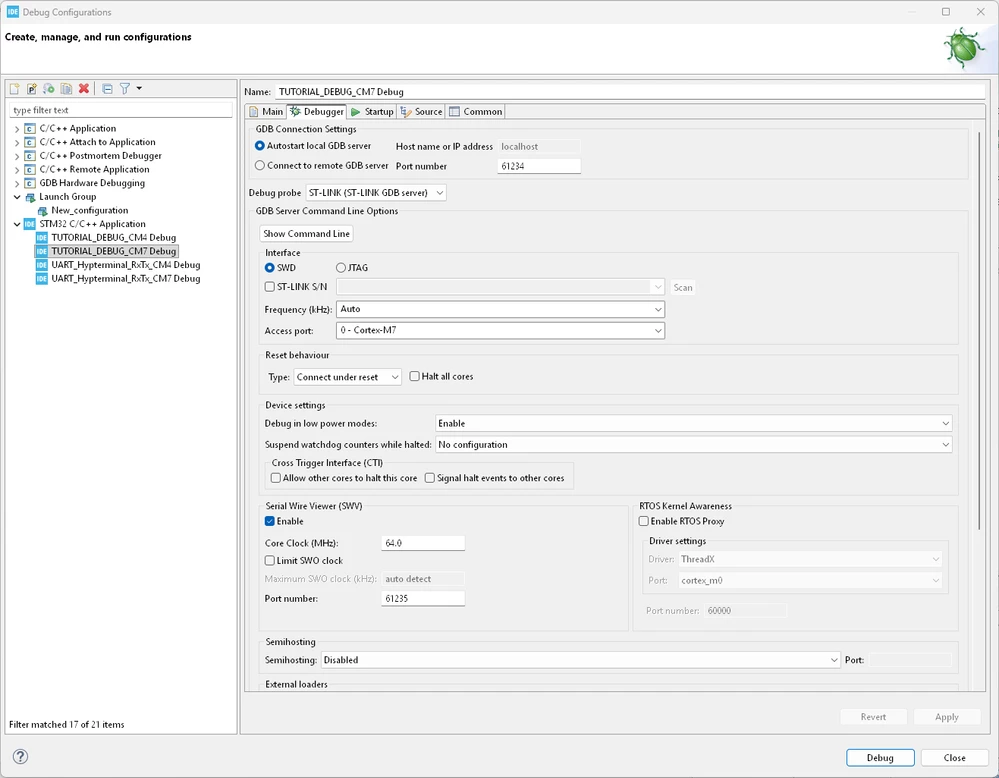Open the Access port dropdown
999x778 pixels.
[x=500, y=331]
